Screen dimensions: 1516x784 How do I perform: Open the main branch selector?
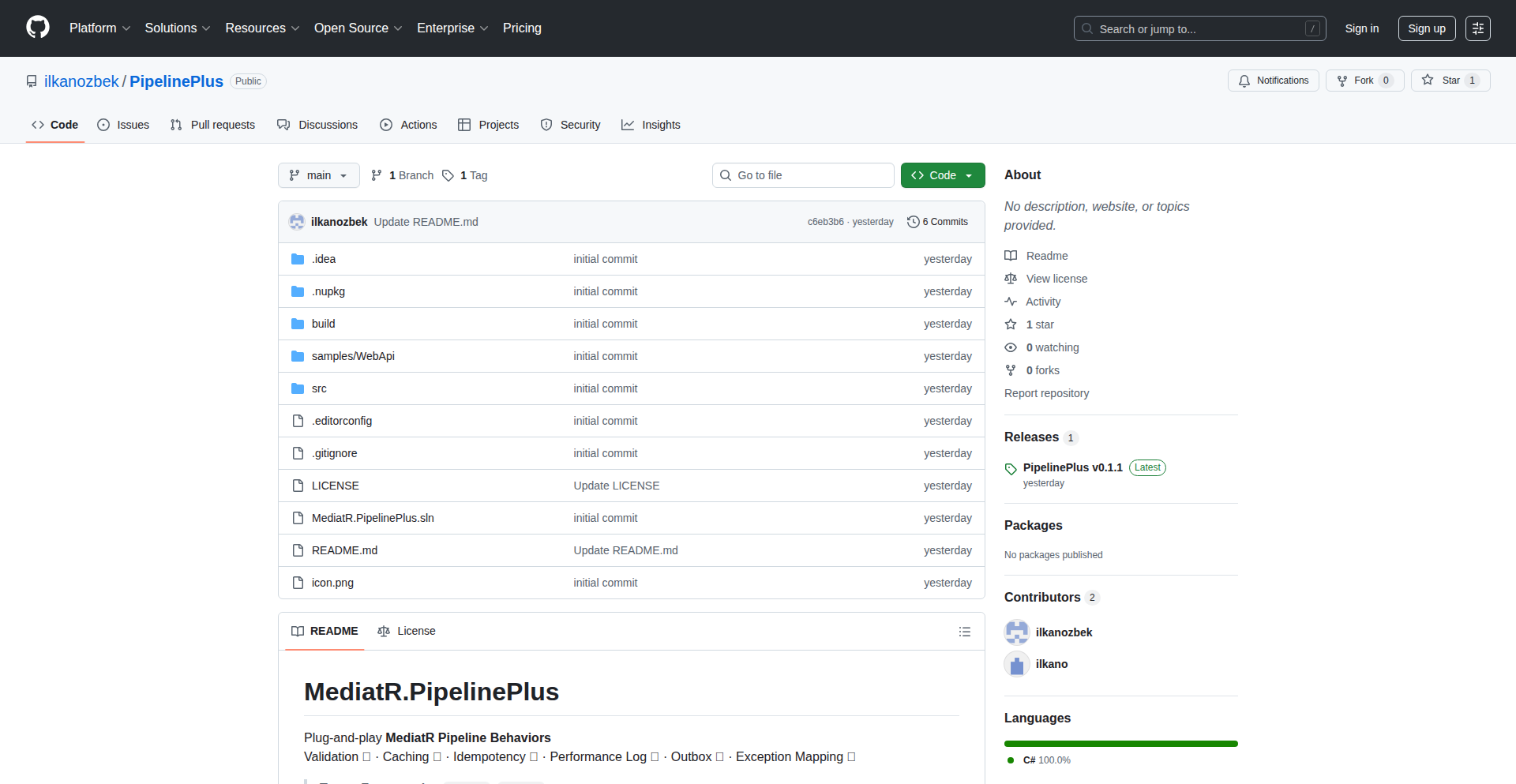coord(318,175)
